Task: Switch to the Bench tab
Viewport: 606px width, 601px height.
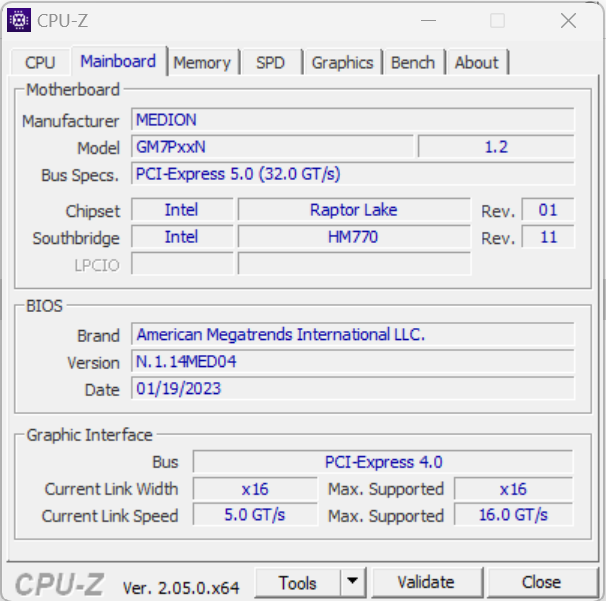Action: coord(413,62)
